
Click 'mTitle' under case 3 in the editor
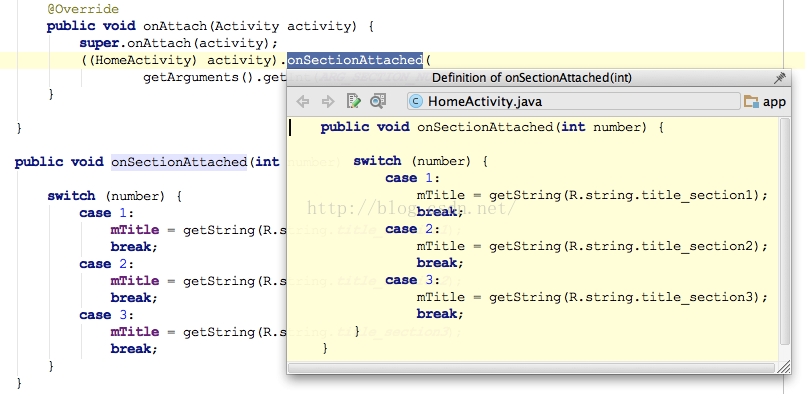pos(135,332)
